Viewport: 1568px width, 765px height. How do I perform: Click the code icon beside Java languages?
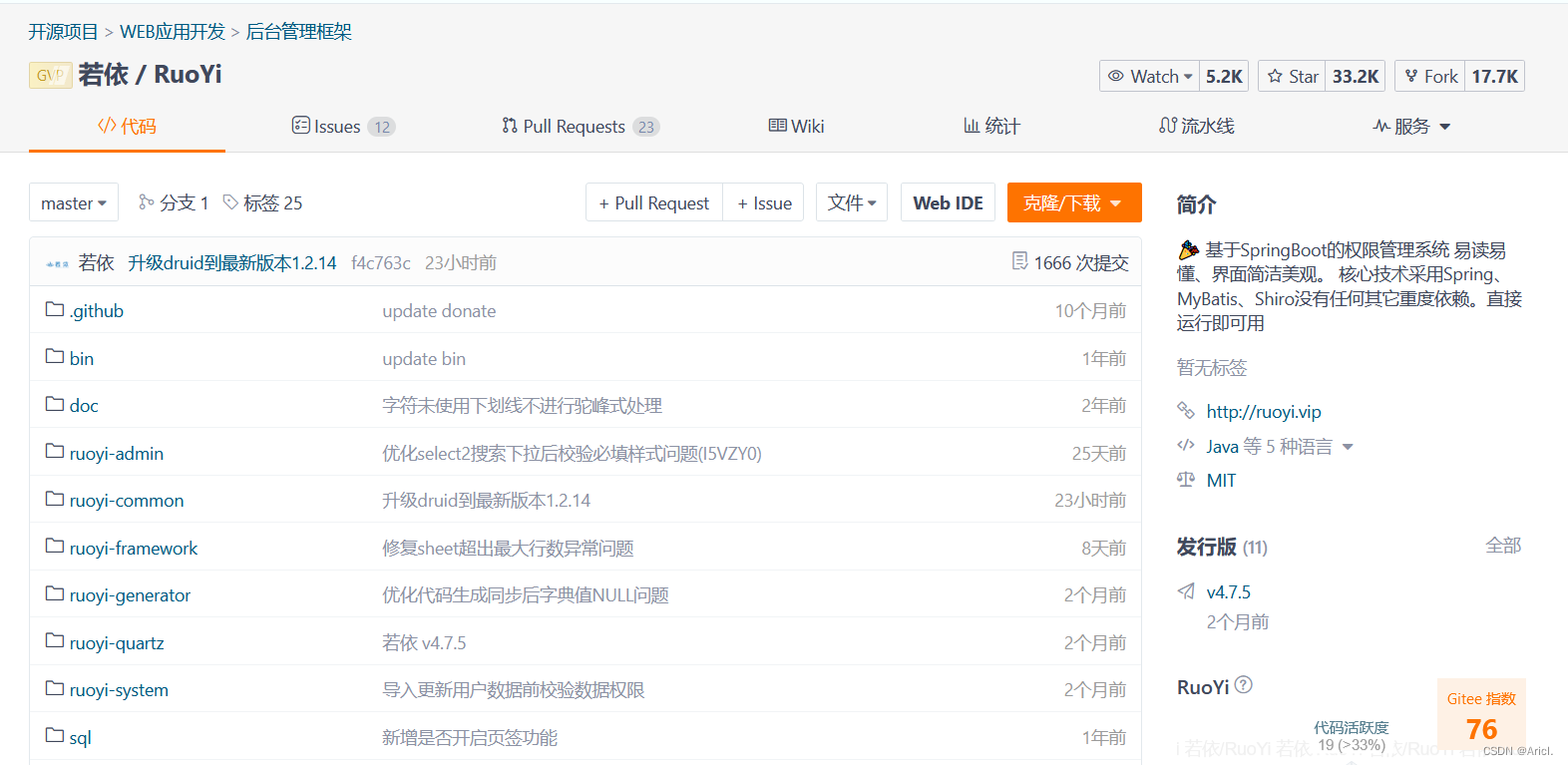[x=1186, y=445]
